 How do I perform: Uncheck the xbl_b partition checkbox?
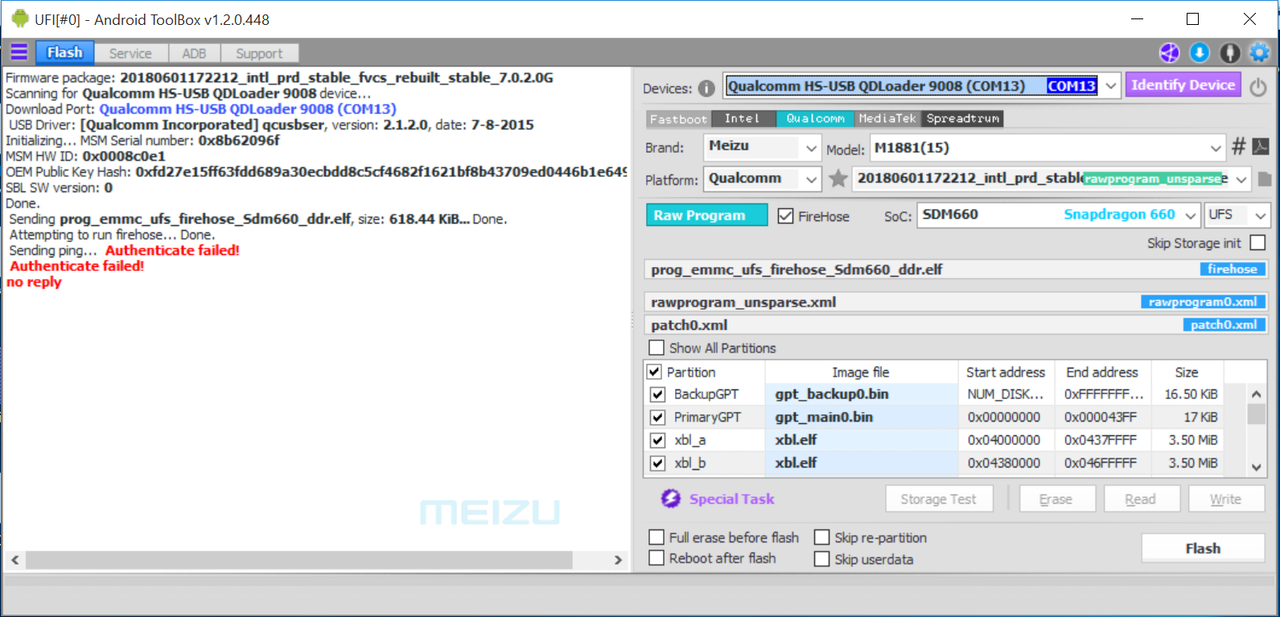tap(657, 463)
